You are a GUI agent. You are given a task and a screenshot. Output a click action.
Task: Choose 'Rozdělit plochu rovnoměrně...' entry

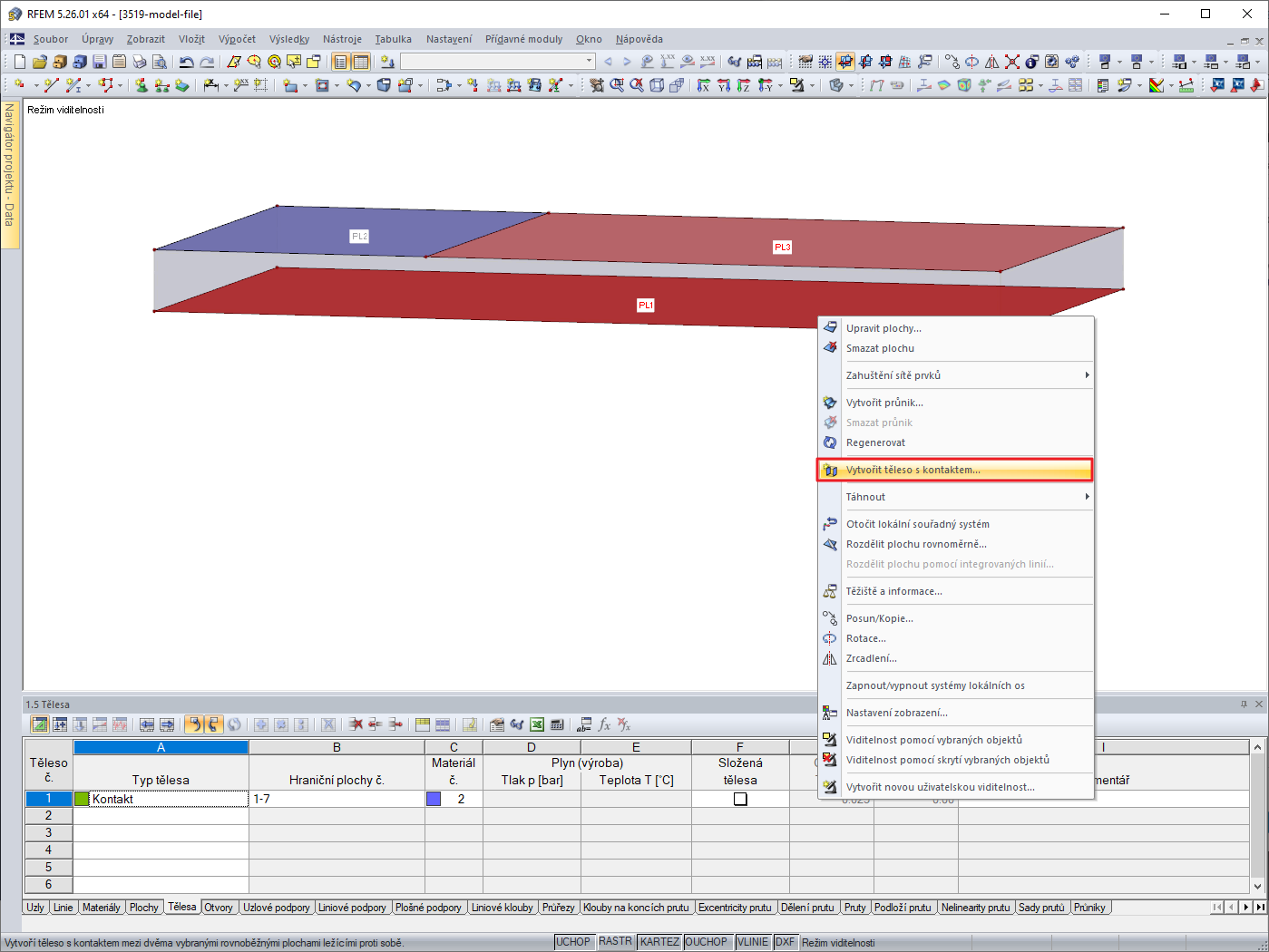(x=956, y=544)
